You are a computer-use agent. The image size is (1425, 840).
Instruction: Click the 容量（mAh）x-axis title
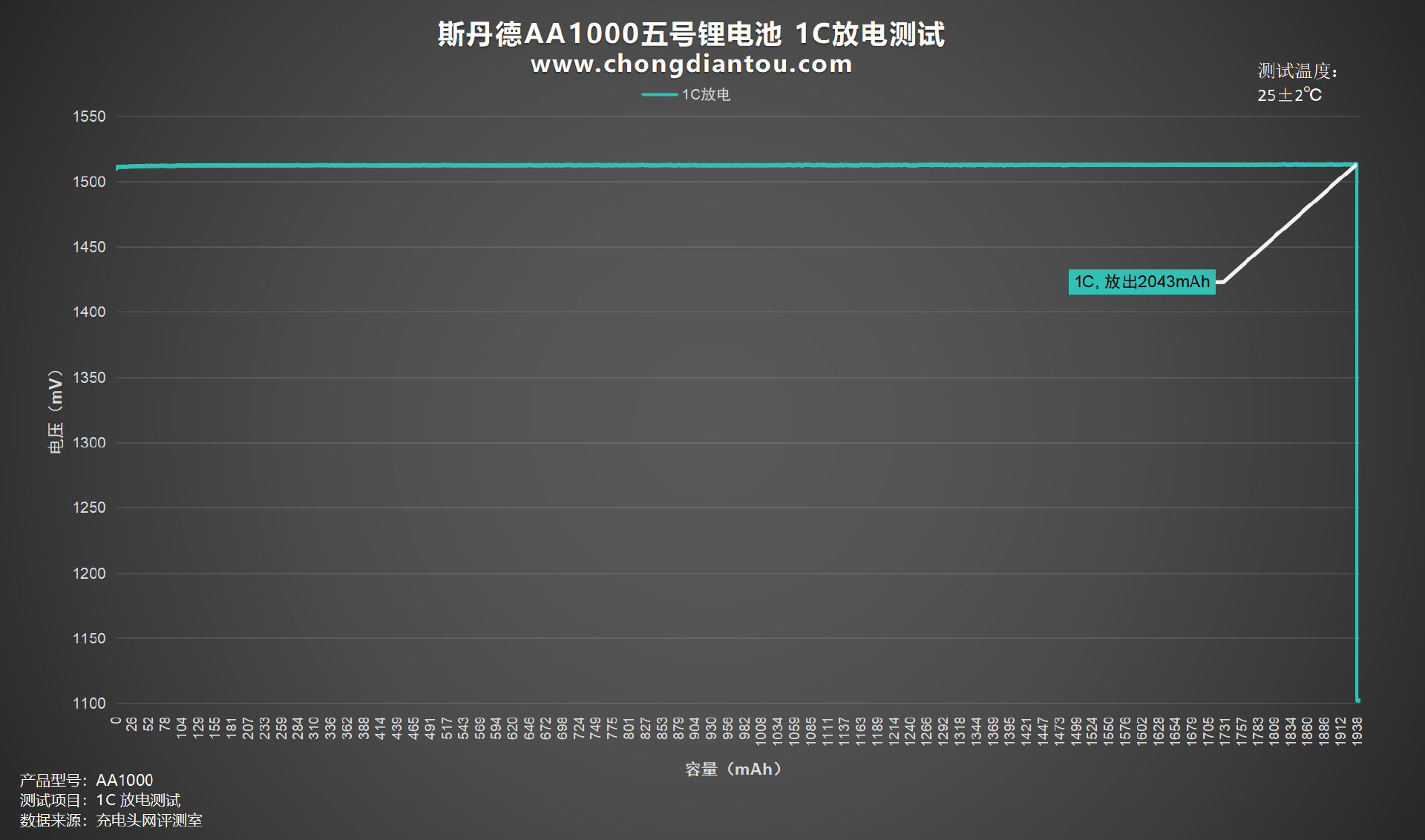point(733,770)
